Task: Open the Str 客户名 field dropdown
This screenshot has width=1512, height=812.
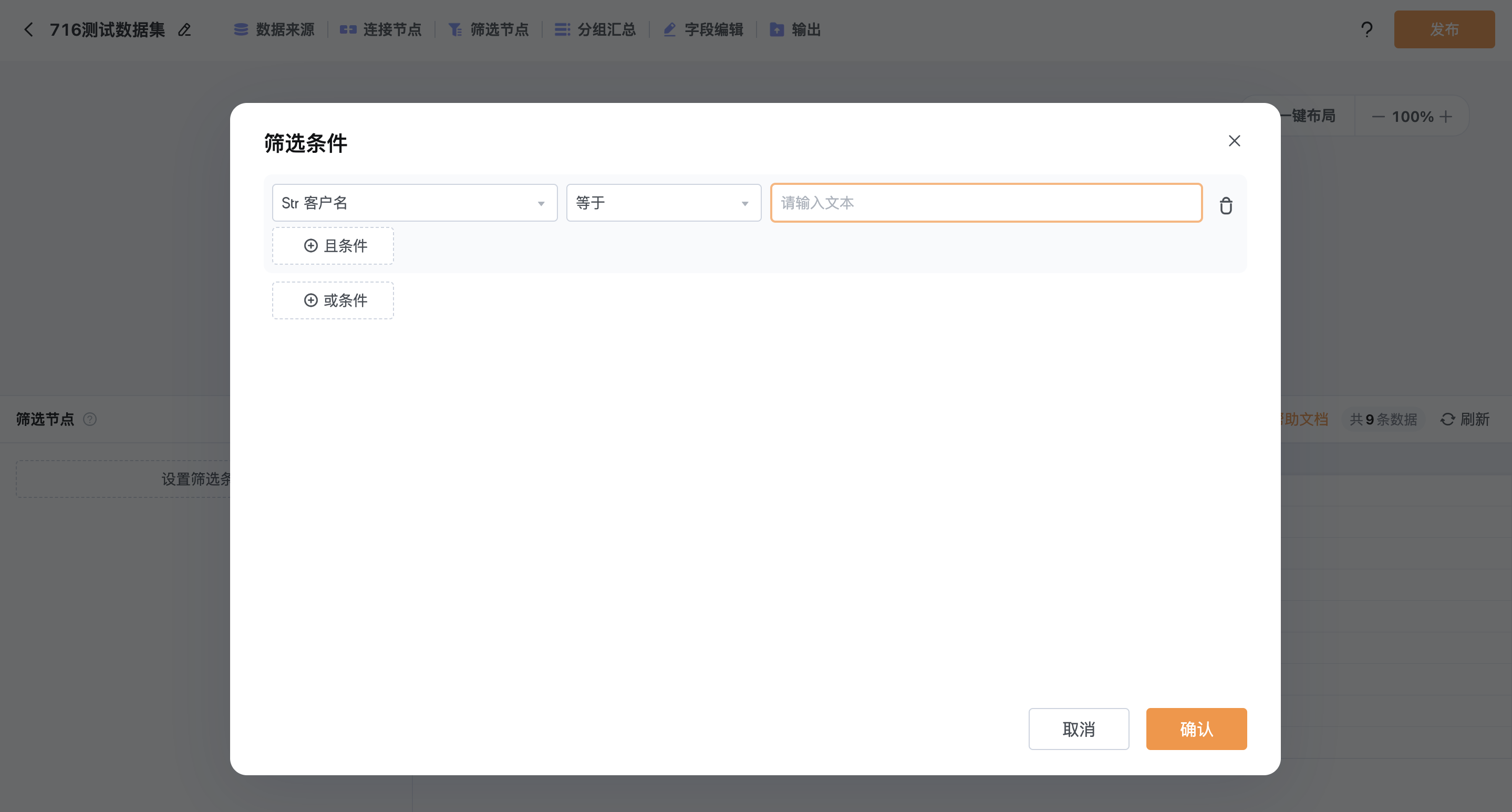Action: click(x=415, y=203)
